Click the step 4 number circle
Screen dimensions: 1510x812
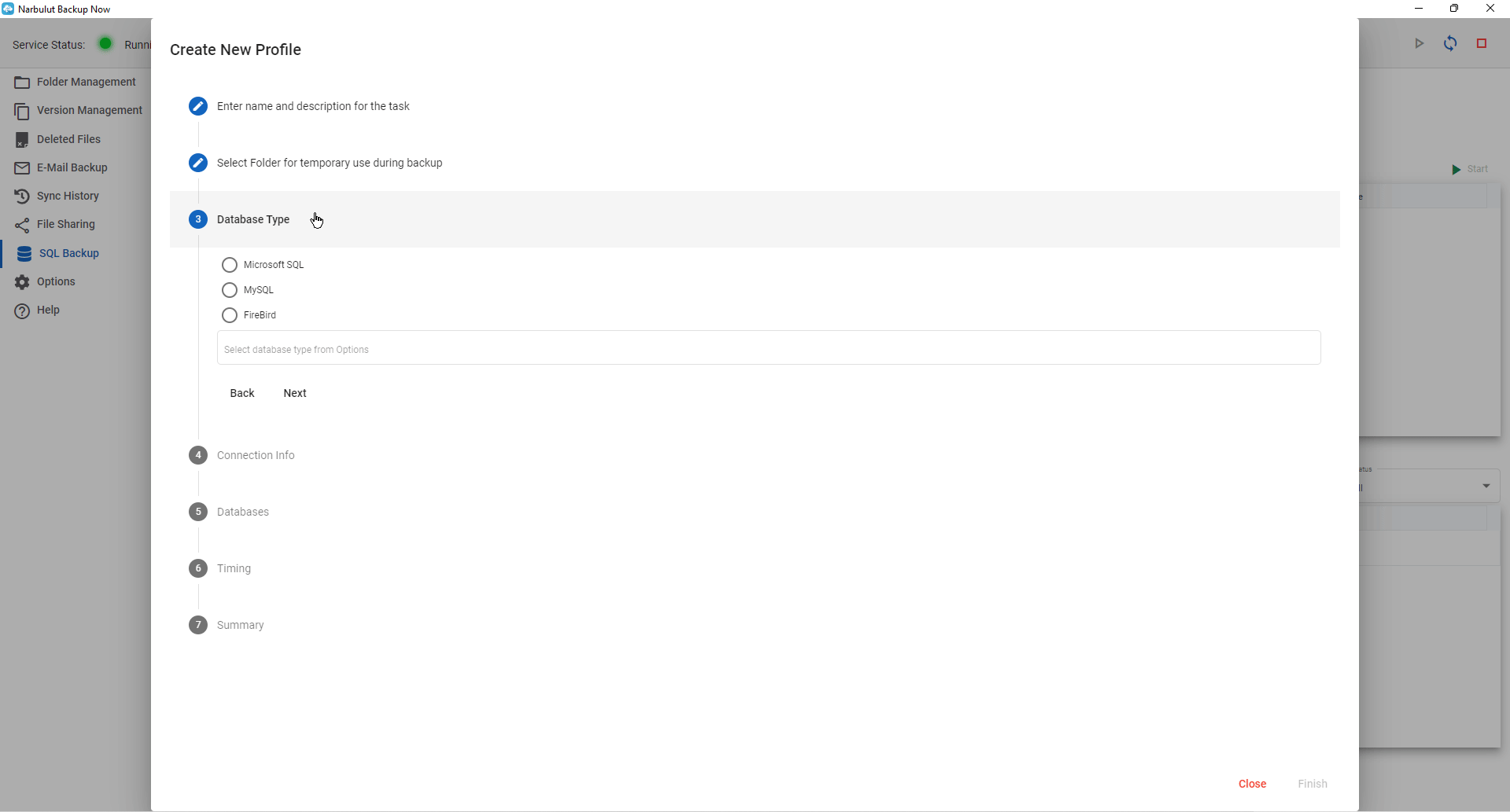[x=198, y=455]
